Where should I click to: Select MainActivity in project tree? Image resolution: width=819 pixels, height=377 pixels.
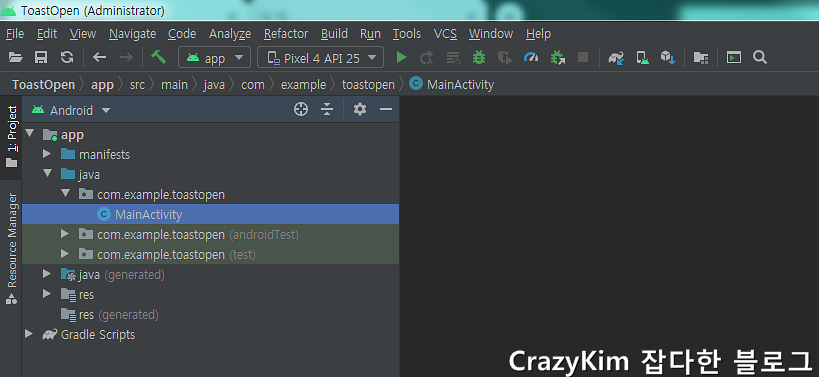click(x=210, y=214)
